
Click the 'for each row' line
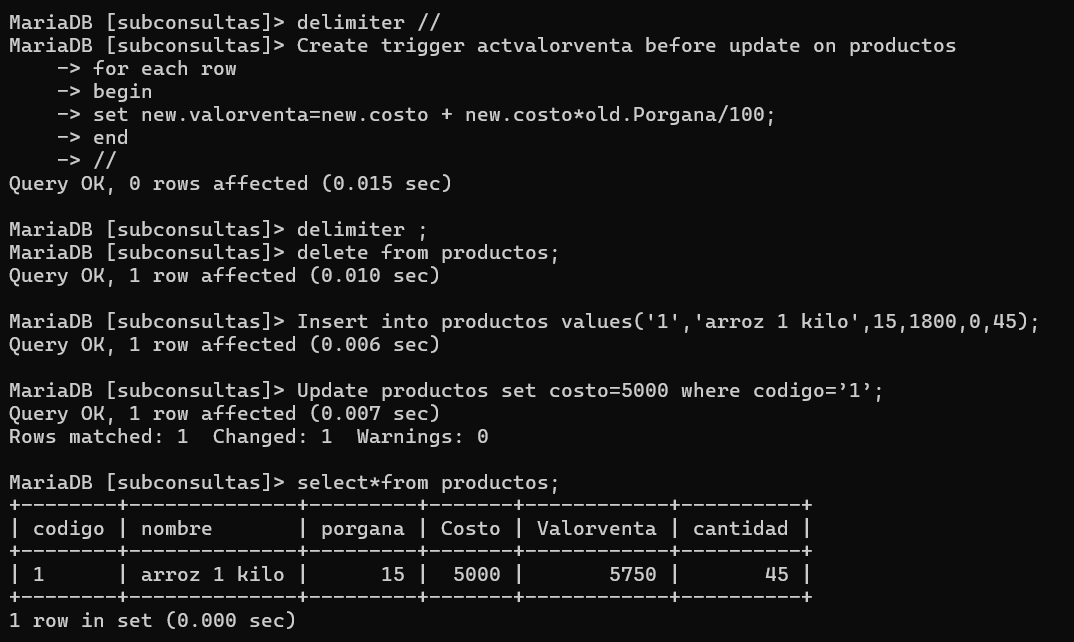(x=164, y=69)
